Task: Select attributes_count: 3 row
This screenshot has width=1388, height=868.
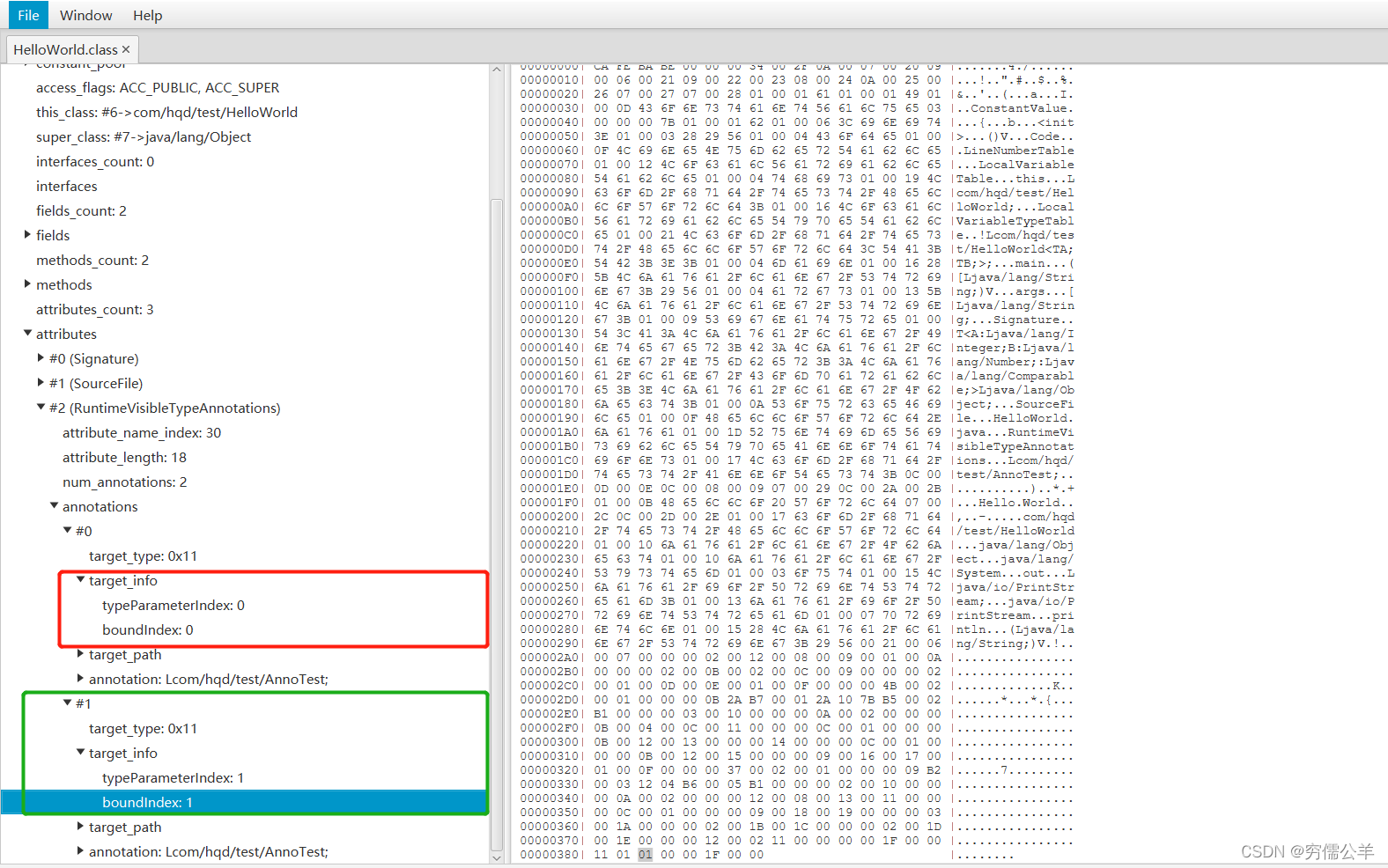Action: coord(95,309)
